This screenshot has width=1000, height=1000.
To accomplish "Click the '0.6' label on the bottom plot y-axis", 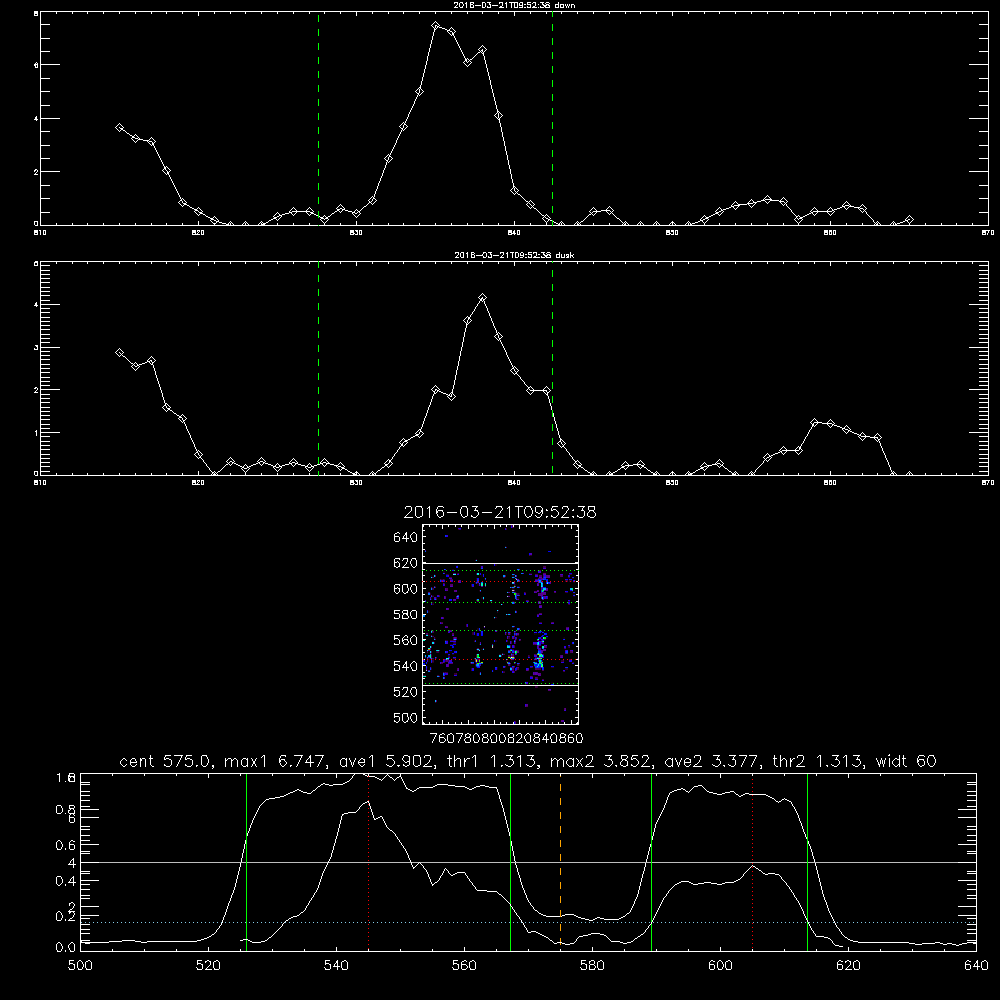I will point(66,845).
